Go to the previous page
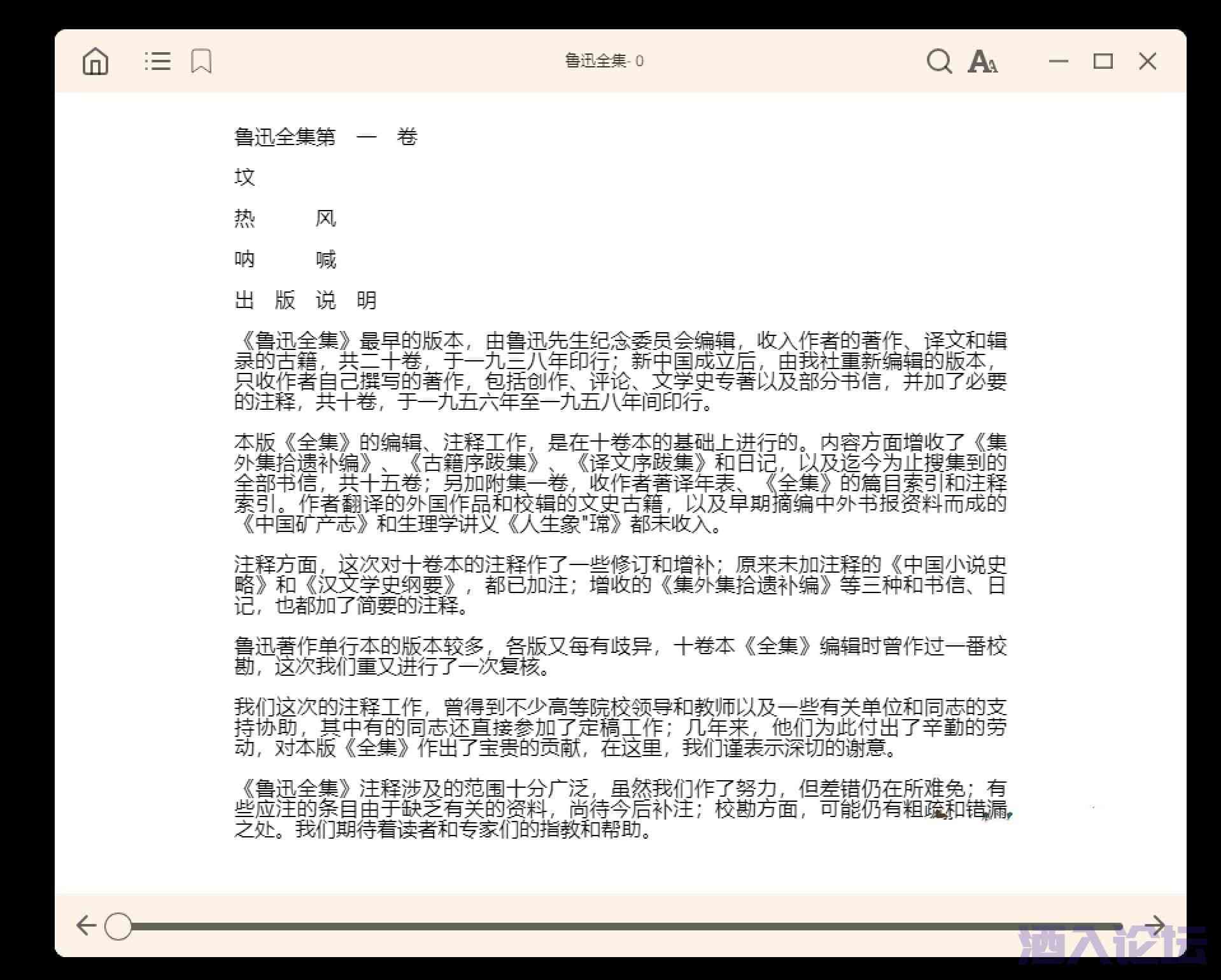The image size is (1221, 980). click(x=86, y=925)
